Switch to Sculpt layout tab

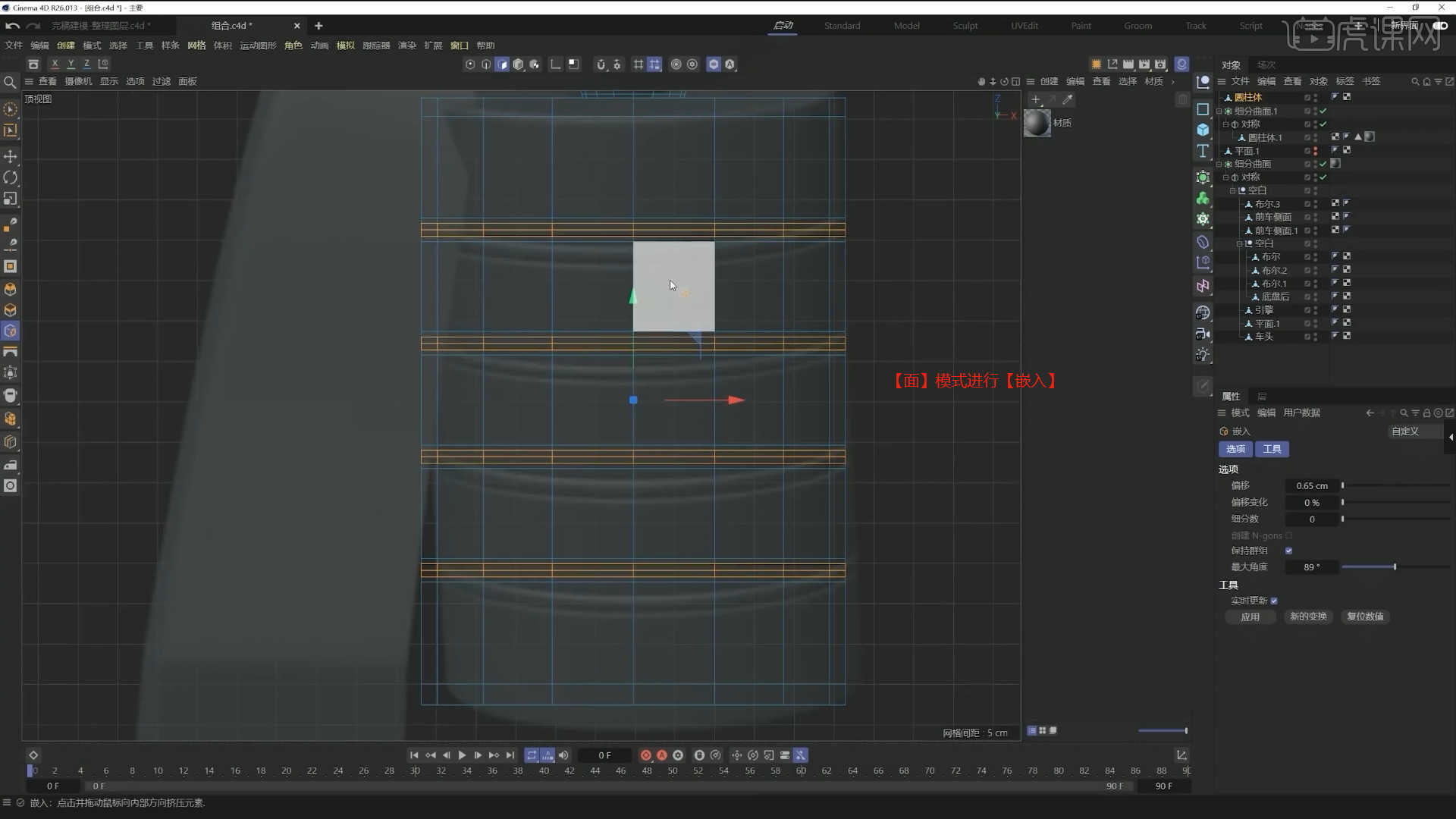(x=965, y=26)
